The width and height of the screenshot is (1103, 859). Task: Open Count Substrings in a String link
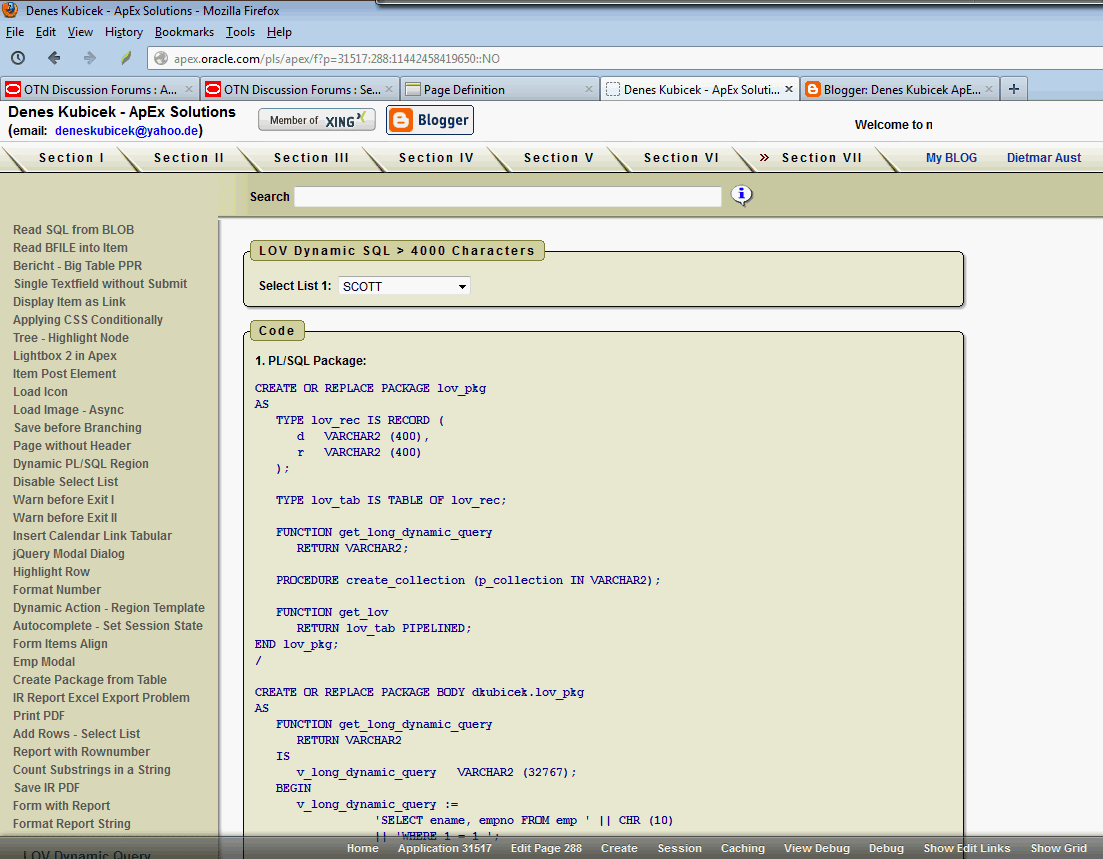point(91,770)
